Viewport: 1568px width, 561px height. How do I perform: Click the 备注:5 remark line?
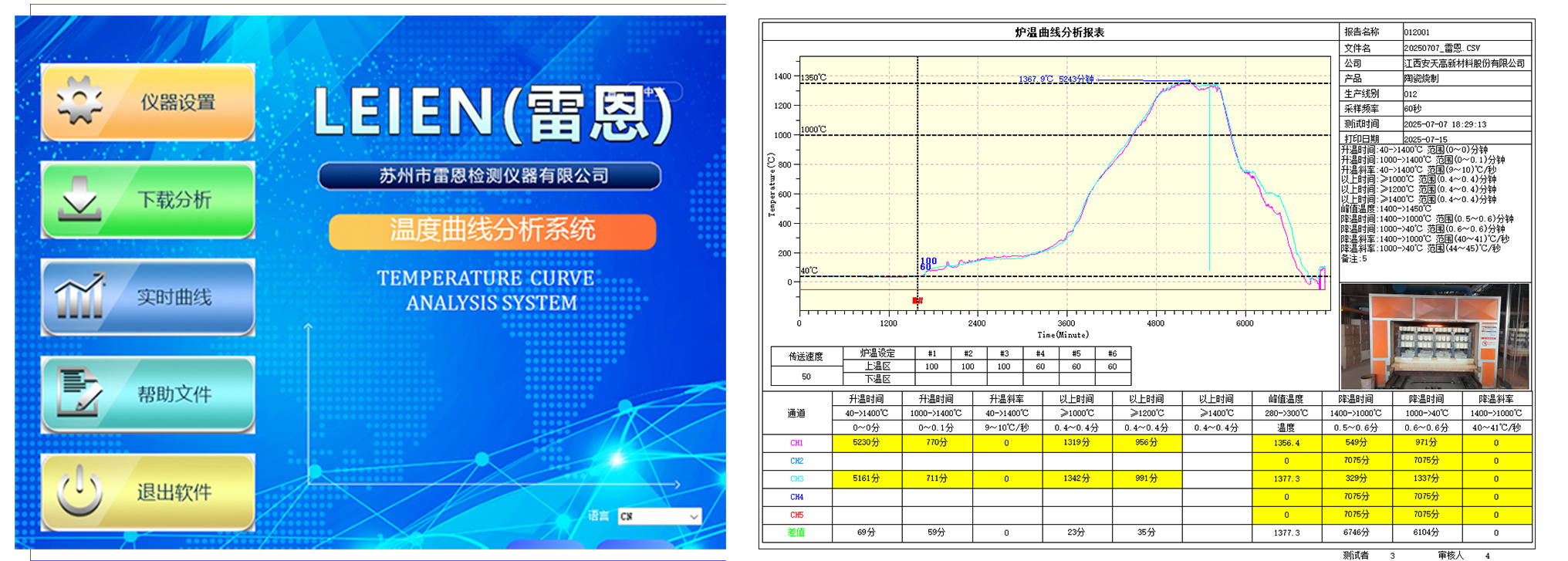[x=1353, y=259]
